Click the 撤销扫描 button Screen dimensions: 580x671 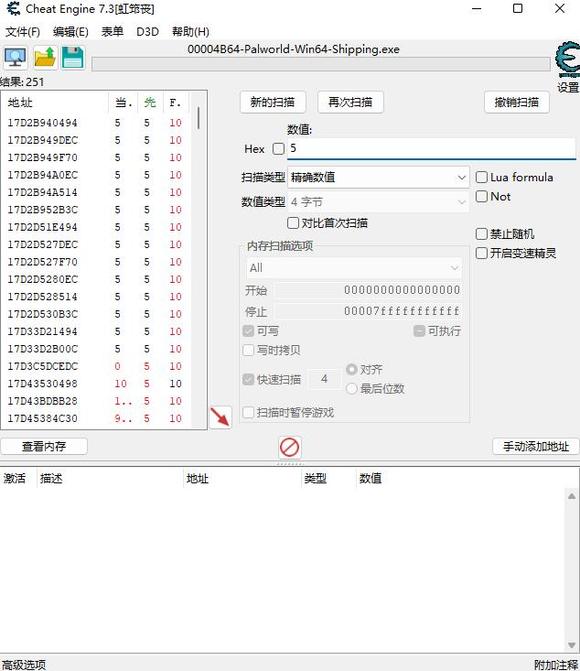point(517,102)
